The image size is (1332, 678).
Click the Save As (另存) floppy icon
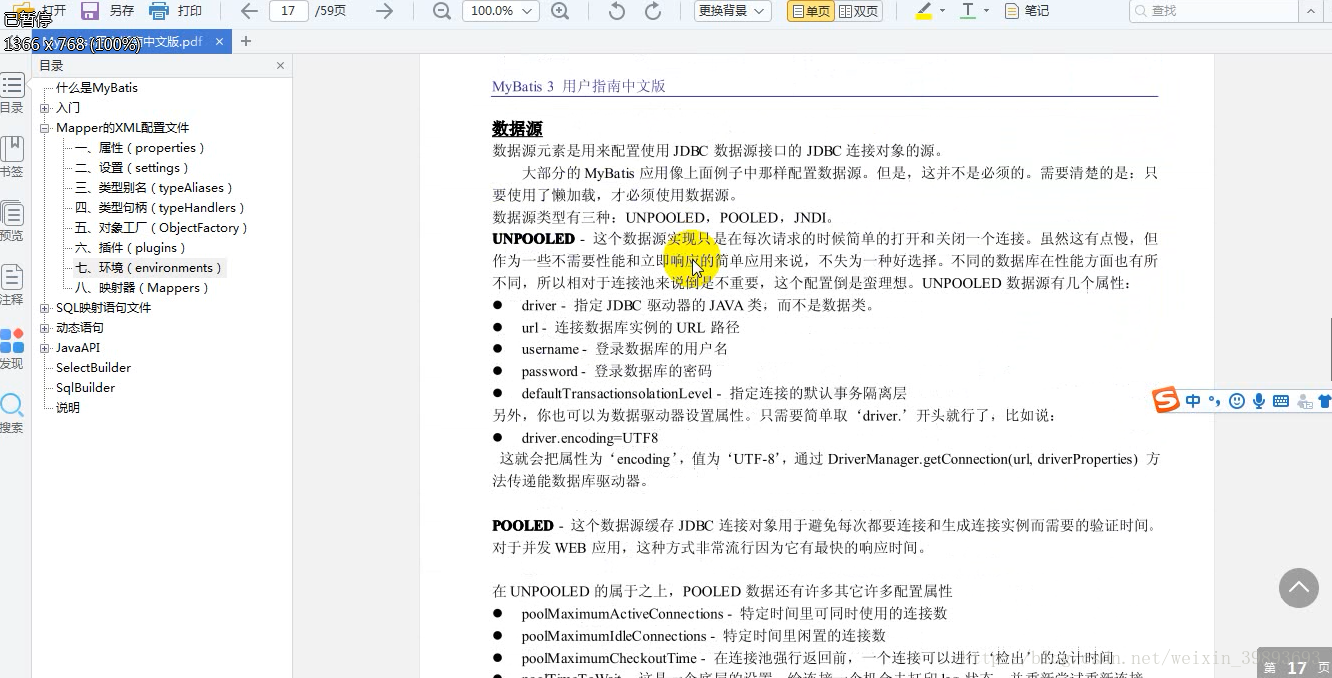tap(90, 11)
